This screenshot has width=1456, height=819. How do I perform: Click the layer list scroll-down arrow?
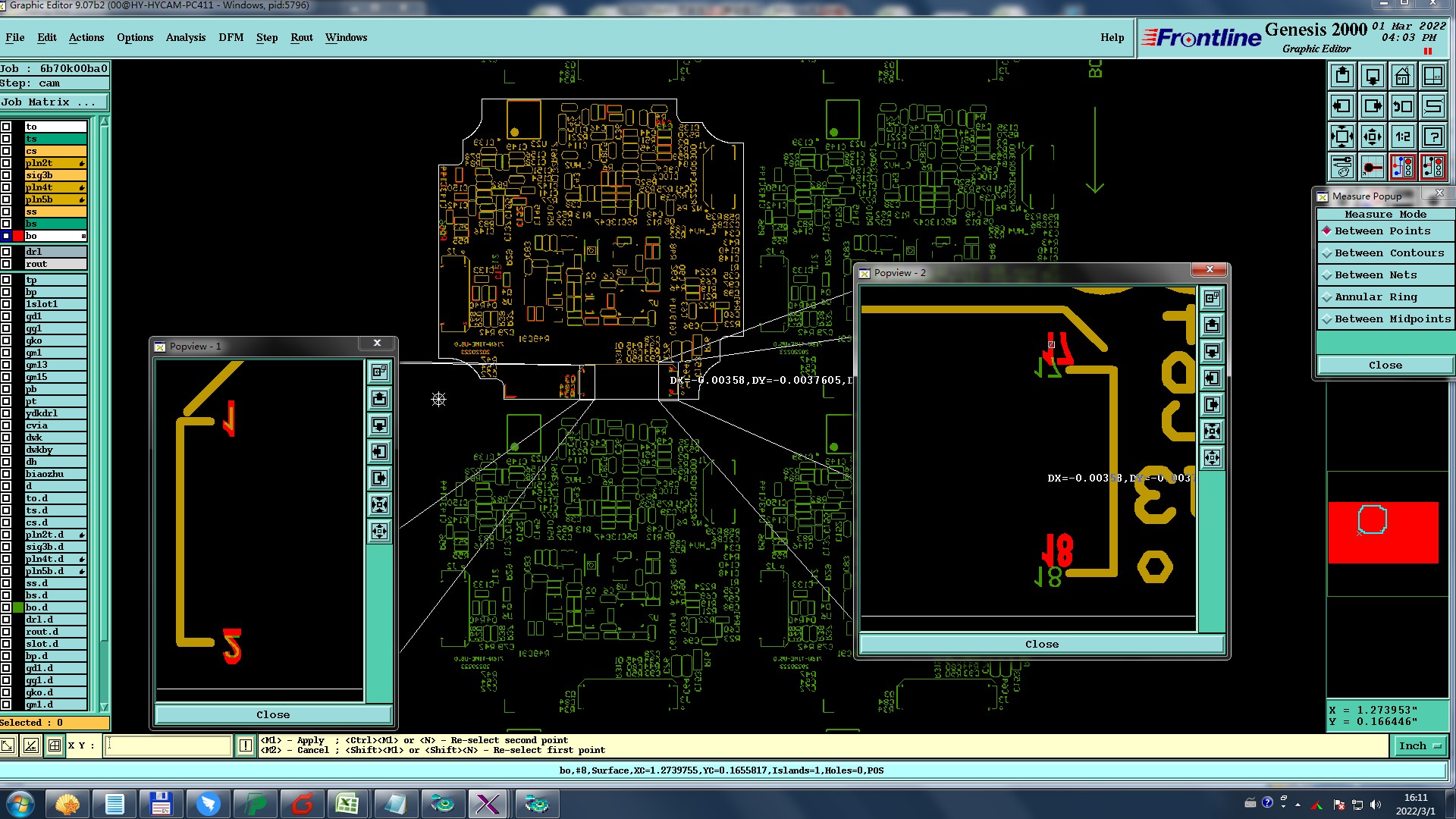(104, 707)
